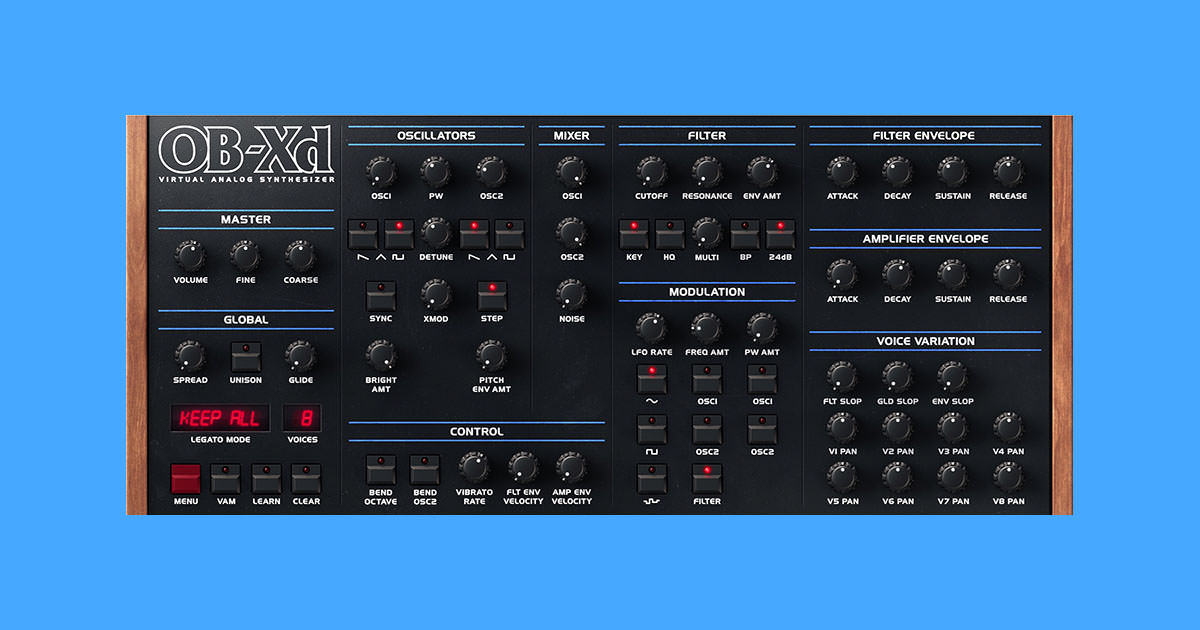Click the NOISE knob in Mixer
This screenshot has height=630, width=1200.
572,294
